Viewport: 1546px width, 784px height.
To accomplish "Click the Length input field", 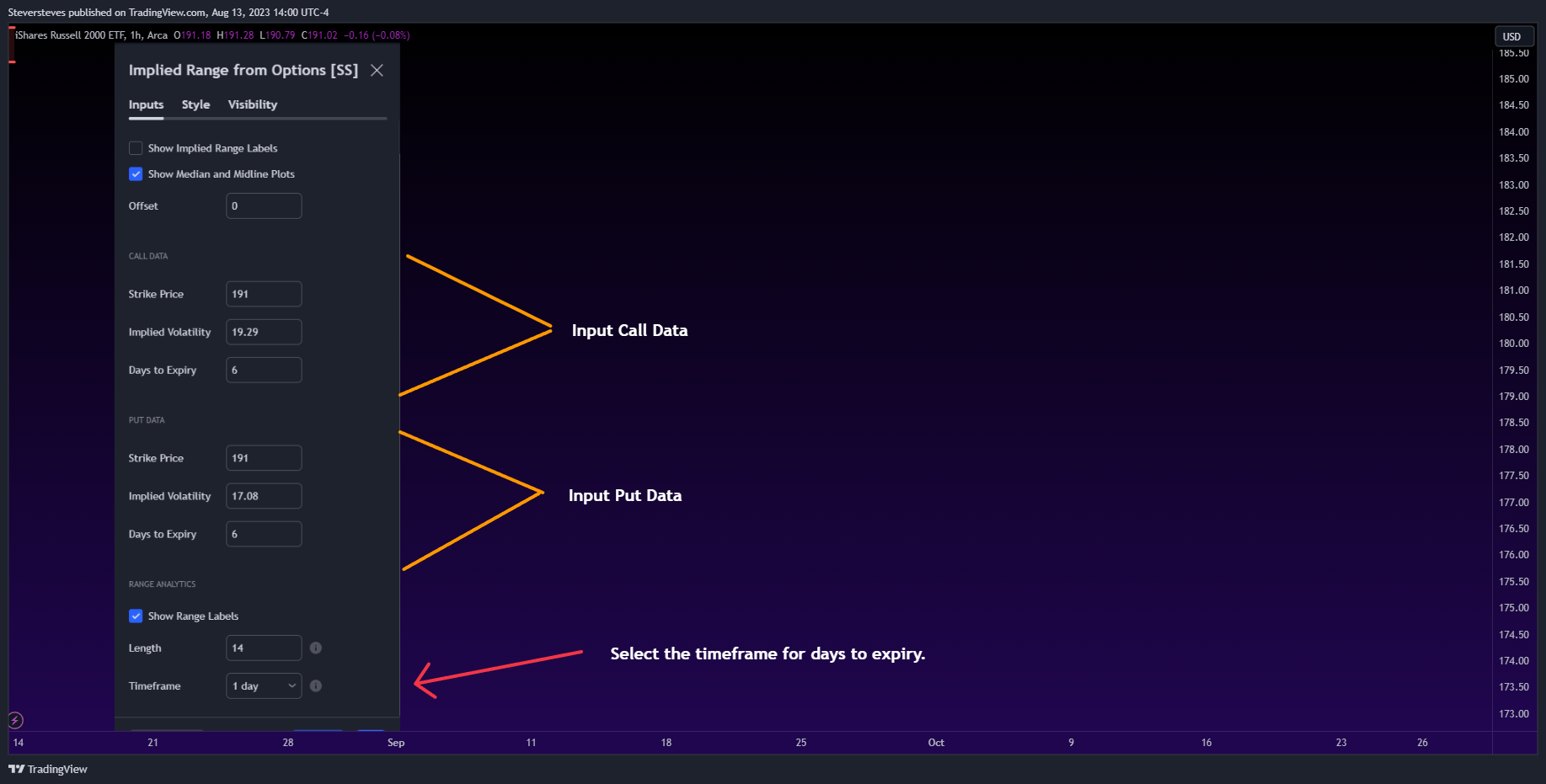I will (264, 648).
